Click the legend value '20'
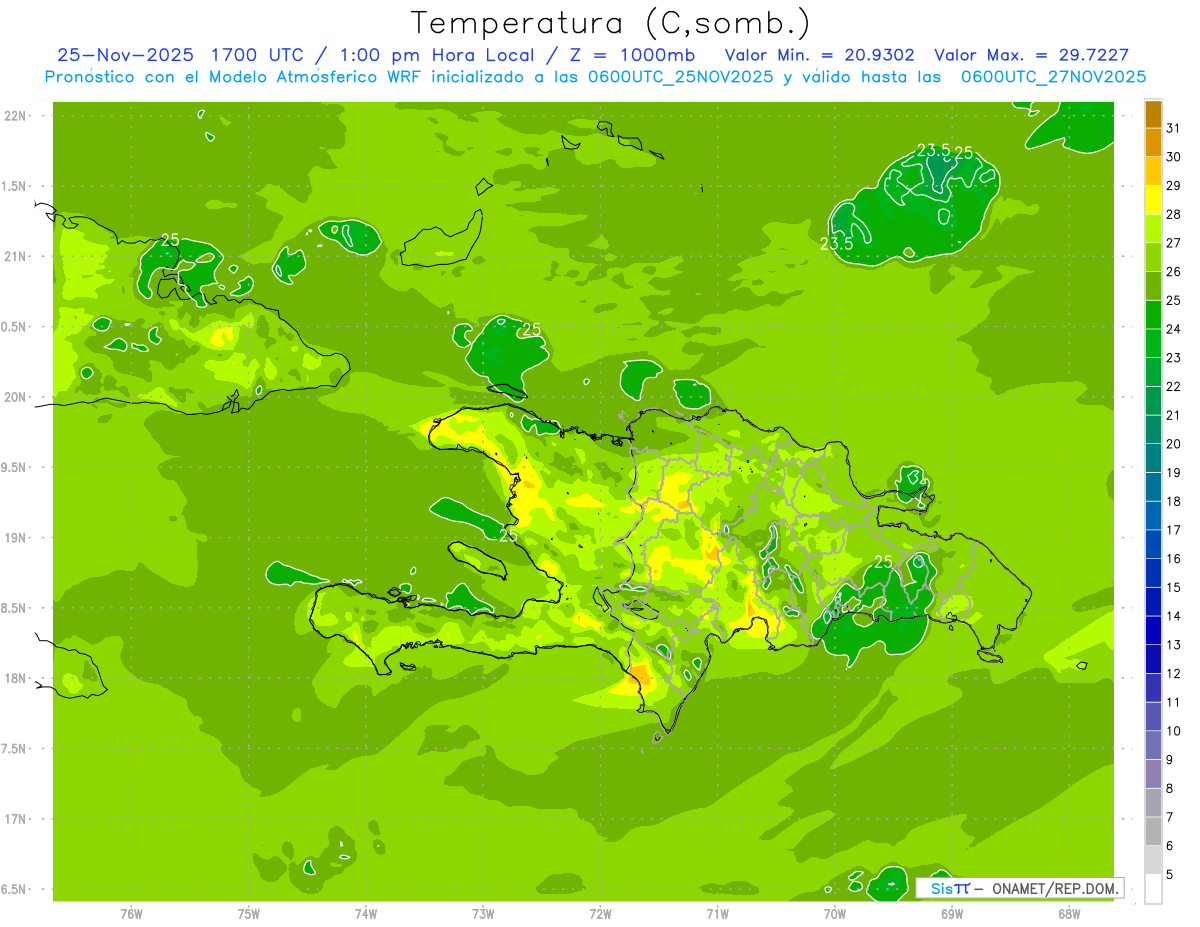Image resolution: width=1200 pixels, height=927 pixels. (1173, 444)
